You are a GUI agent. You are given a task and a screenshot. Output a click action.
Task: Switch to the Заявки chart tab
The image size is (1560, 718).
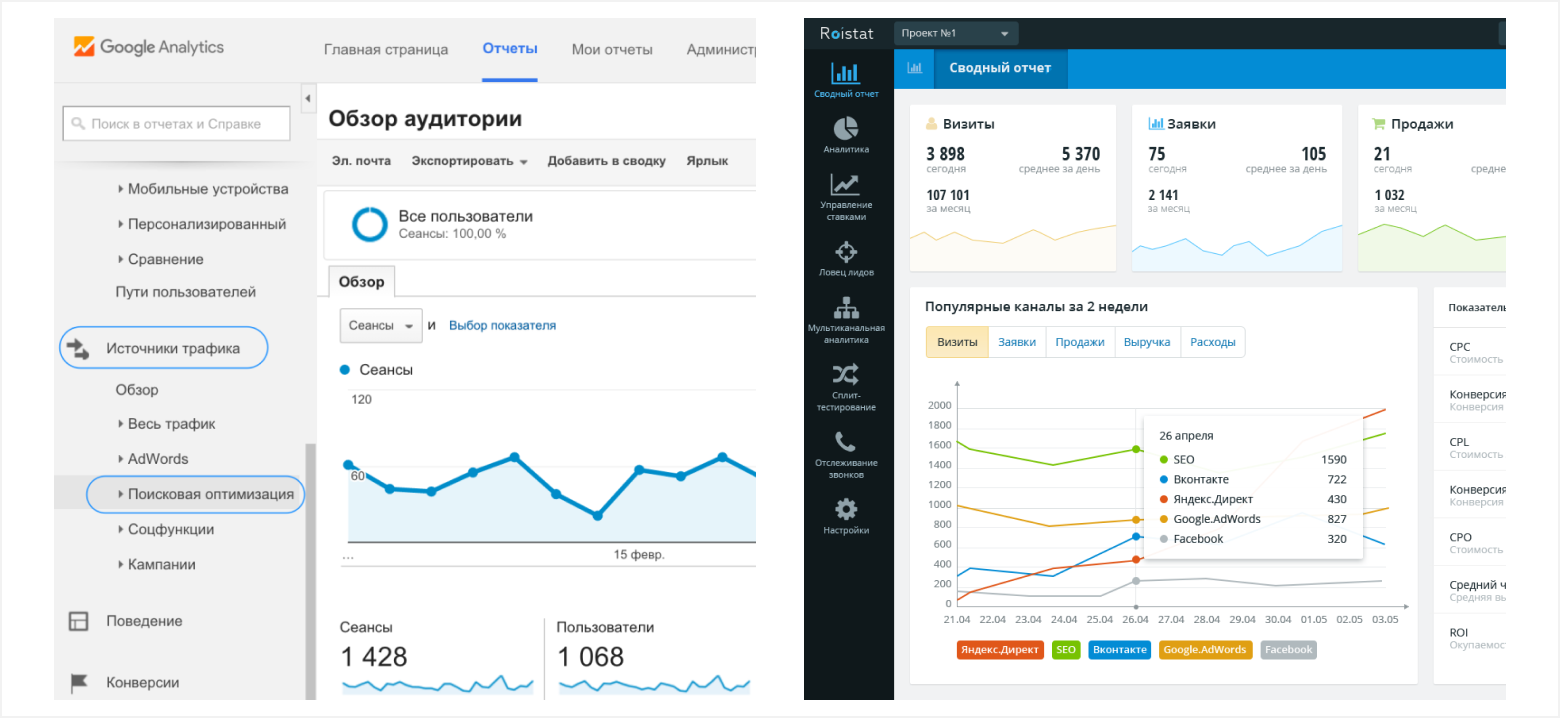1017,342
